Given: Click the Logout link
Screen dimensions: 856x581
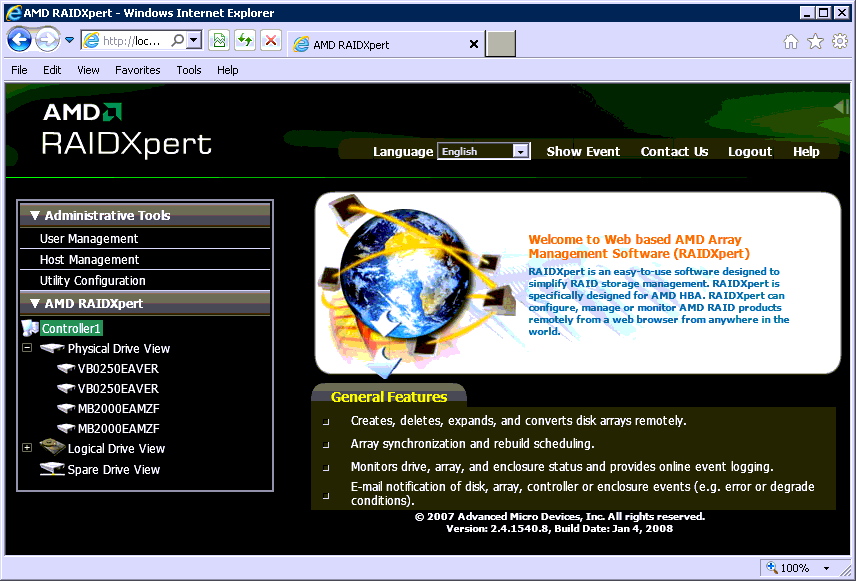Looking at the screenshot, I should coord(750,152).
